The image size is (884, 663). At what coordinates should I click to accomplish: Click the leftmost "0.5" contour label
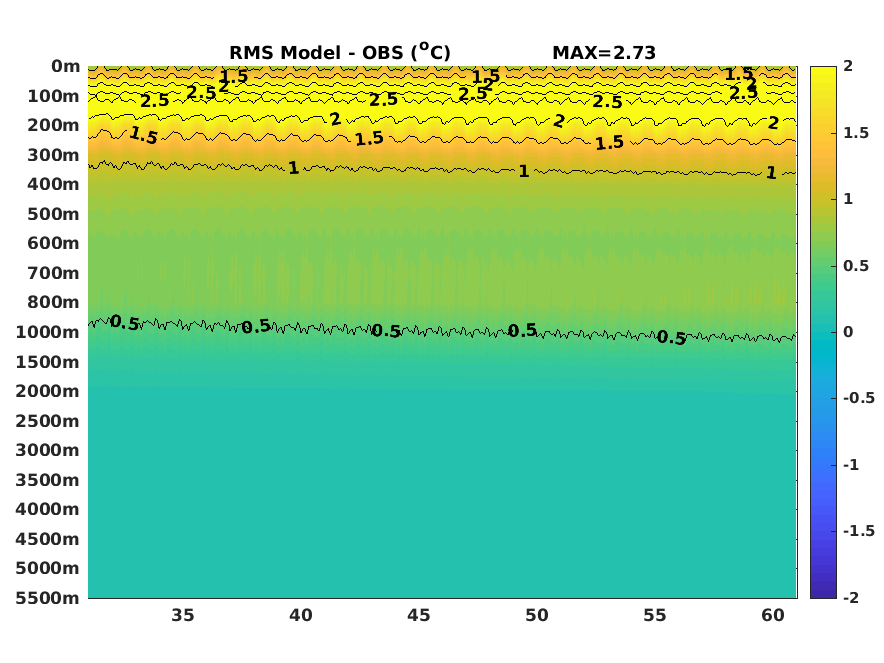click(x=125, y=323)
